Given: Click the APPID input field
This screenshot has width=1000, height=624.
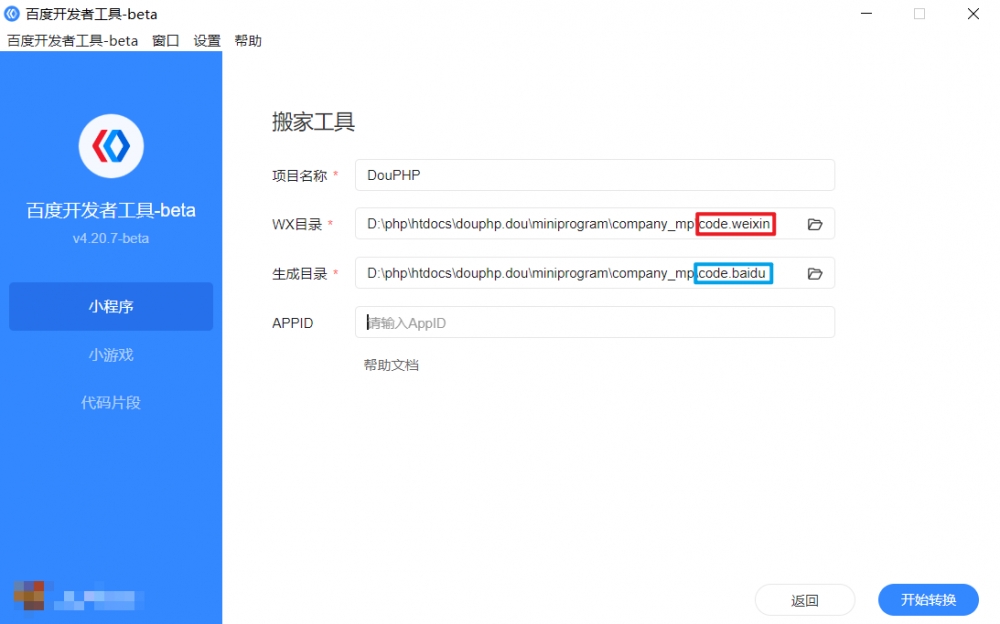Looking at the screenshot, I should pos(595,322).
